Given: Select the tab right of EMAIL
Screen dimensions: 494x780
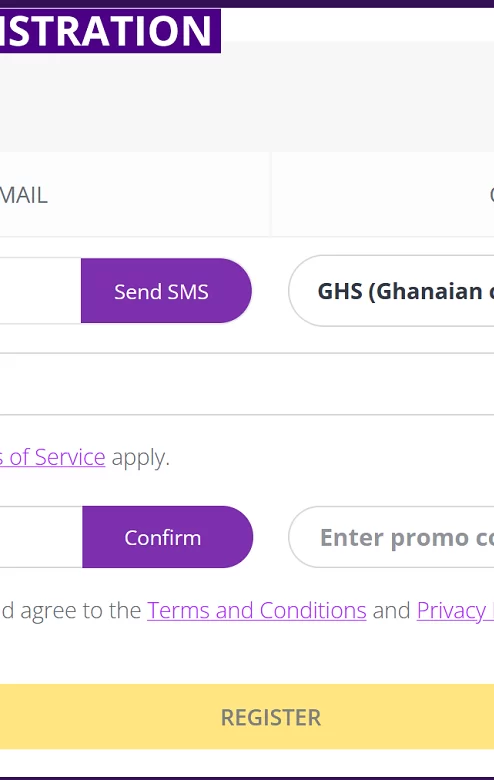Looking at the screenshot, I should 383,195.
